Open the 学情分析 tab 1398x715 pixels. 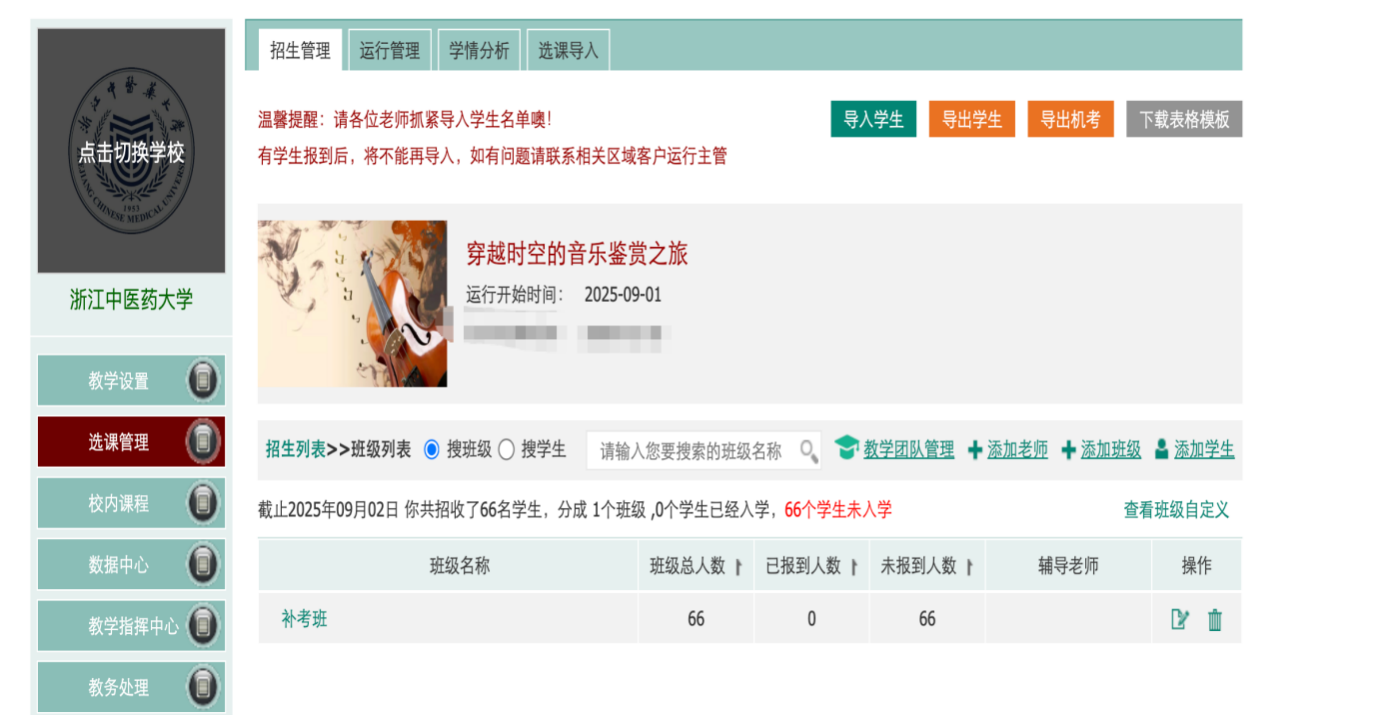[x=478, y=51]
